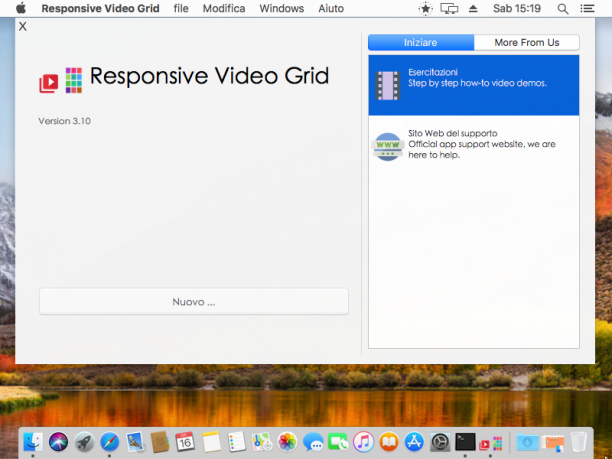Click the Nuovo ... button

pyautogui.click(x=194, y=301)
